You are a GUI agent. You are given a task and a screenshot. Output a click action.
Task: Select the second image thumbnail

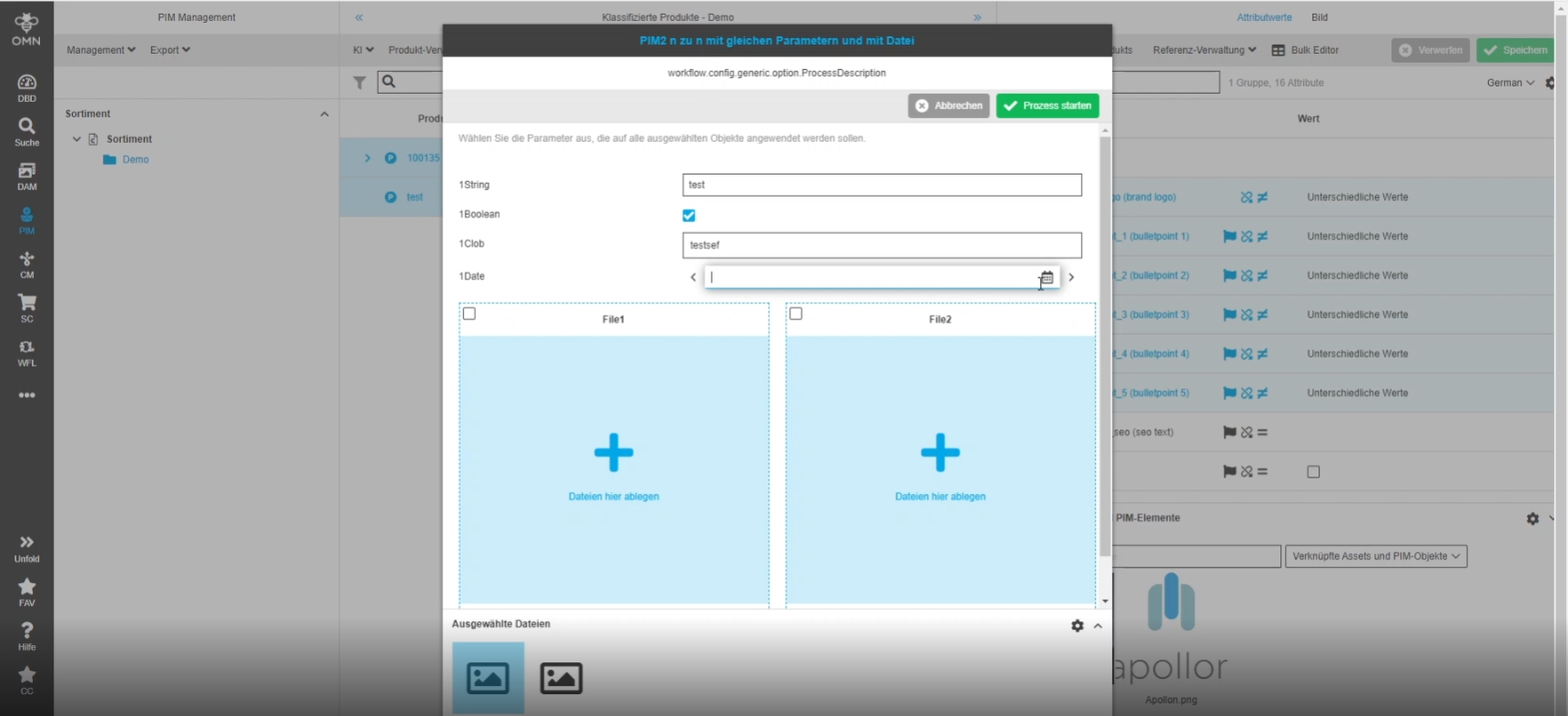click(x=561, y=678)
